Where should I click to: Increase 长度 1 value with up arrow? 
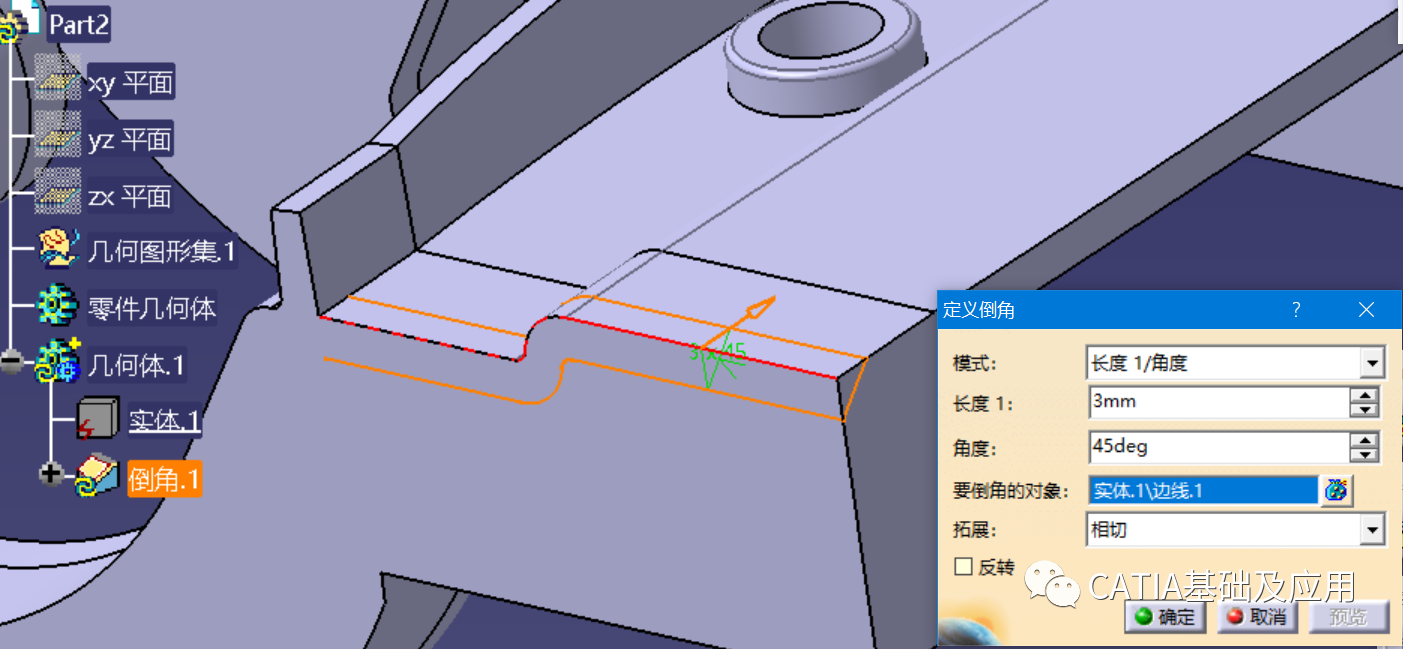[1364, 395]
